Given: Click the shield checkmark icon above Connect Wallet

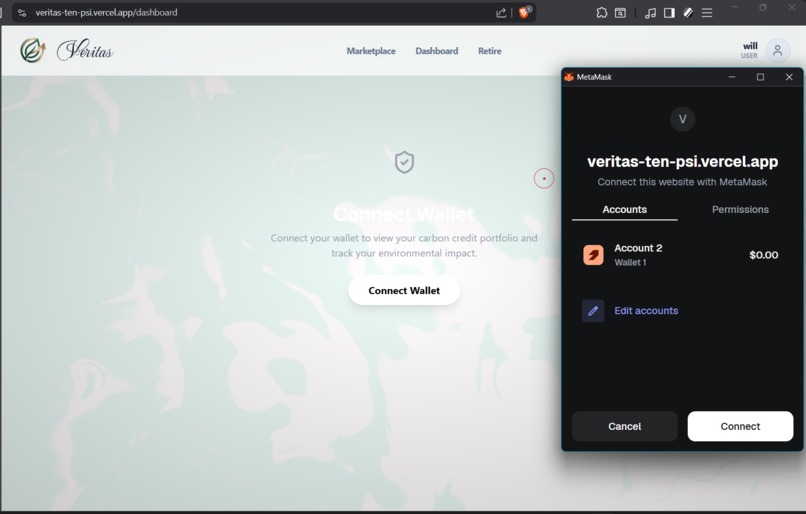Looking at the screenshot, I should [404, 162].
